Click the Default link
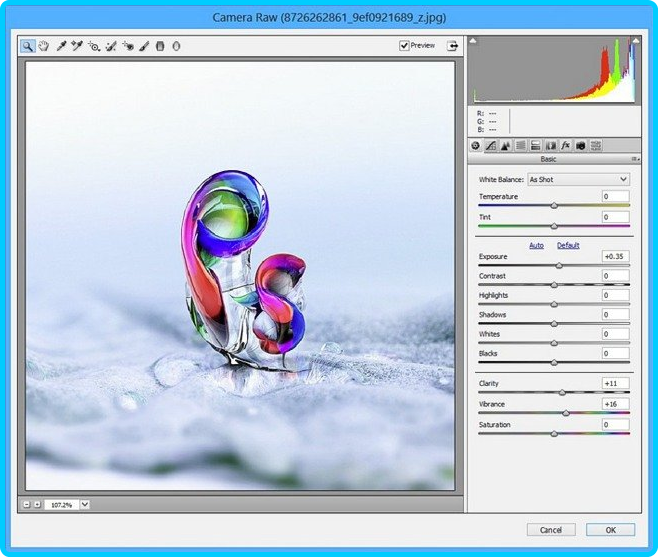The image size is (658, 557). [x=568, y=246]
